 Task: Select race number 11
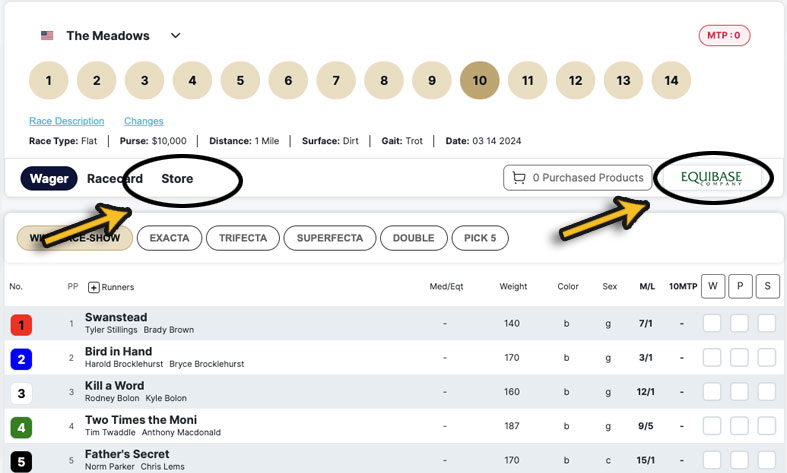[x=527, y=80]
